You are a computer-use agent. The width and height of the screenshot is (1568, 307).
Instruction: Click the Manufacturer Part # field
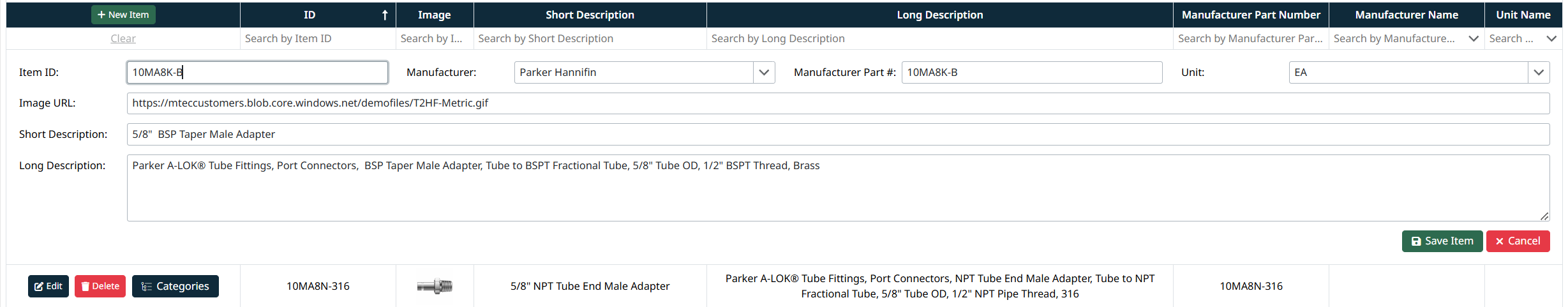[x=1031, y=72]
